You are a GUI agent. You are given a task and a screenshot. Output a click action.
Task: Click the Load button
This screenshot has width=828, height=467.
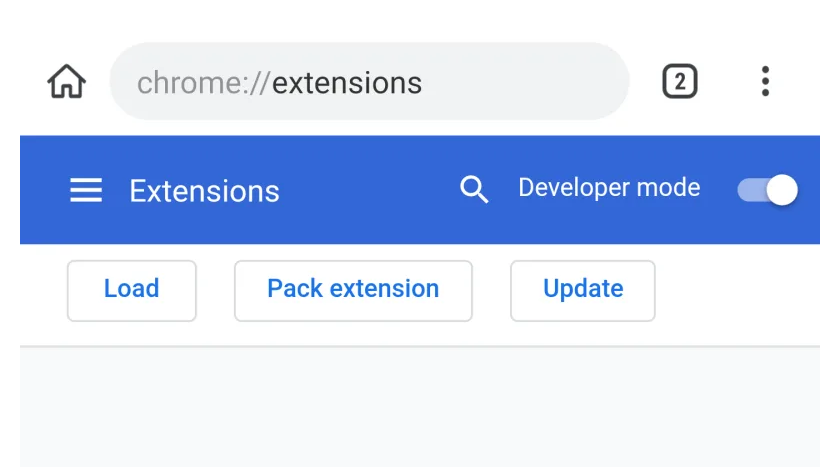point(131,291)
